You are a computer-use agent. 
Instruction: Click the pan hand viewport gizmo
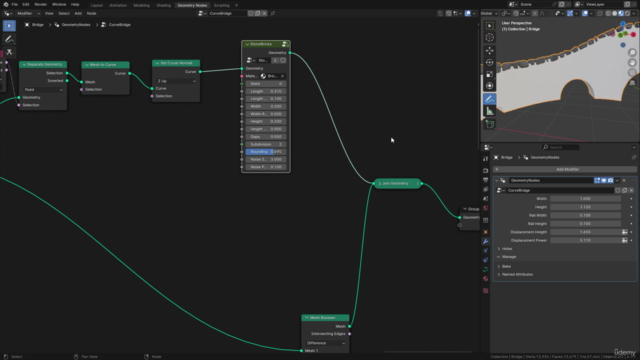632,62
